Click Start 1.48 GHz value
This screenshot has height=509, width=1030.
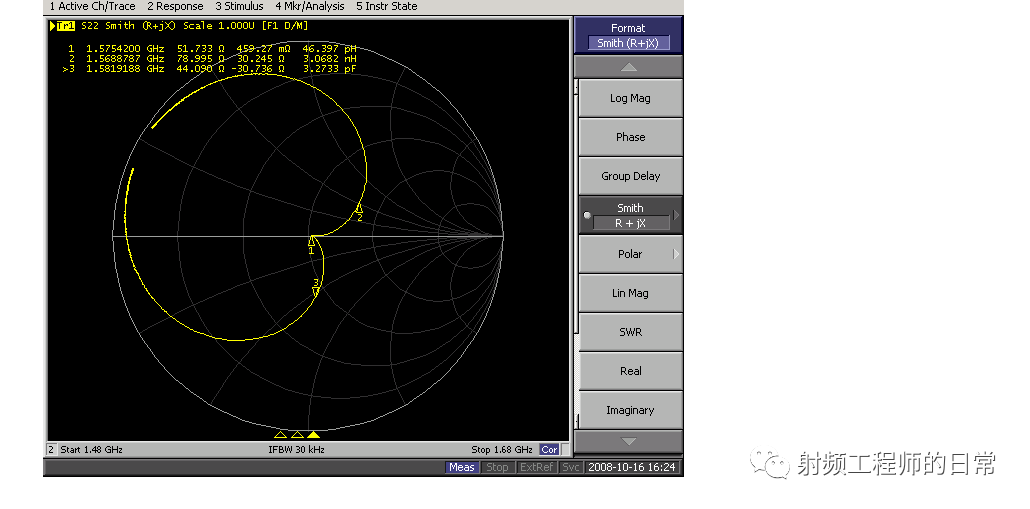(91, 450)
